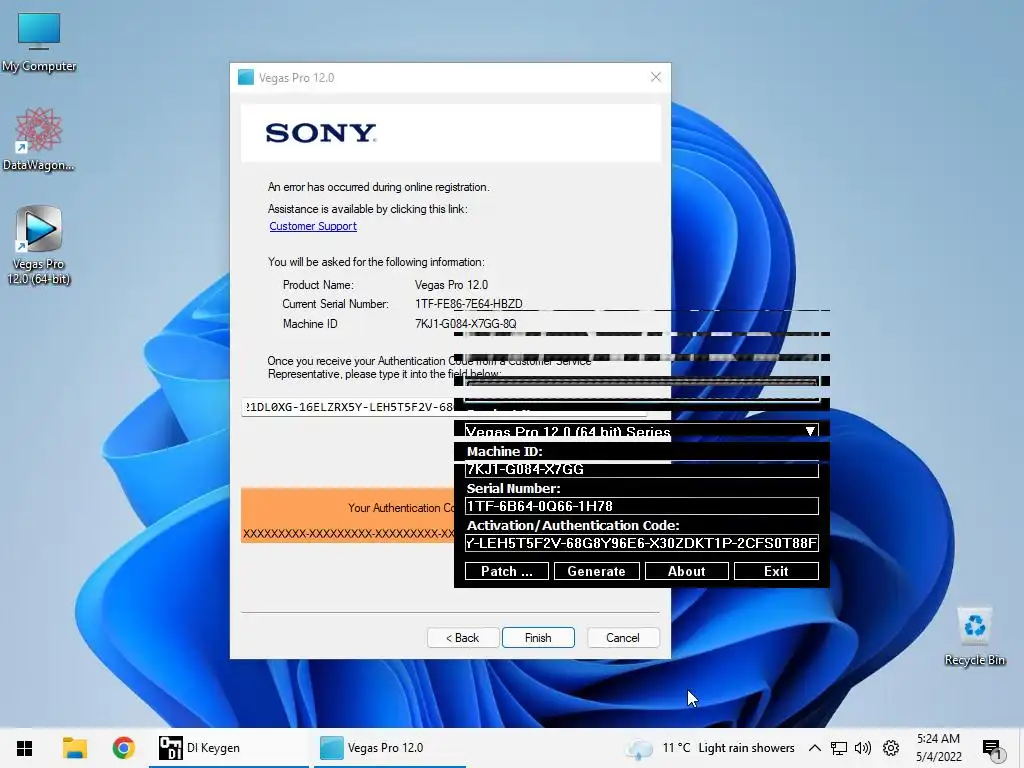Click the keygen Activation/Authentication Code field
Viewport: 1024px width, 768px height.
pyautogui.click(x=641, y=543)
